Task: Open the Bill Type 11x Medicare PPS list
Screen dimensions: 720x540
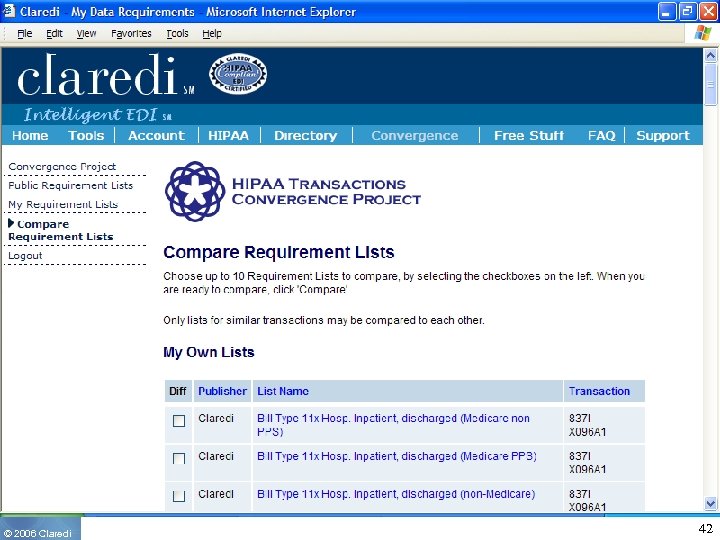Action: coord(397,456)
